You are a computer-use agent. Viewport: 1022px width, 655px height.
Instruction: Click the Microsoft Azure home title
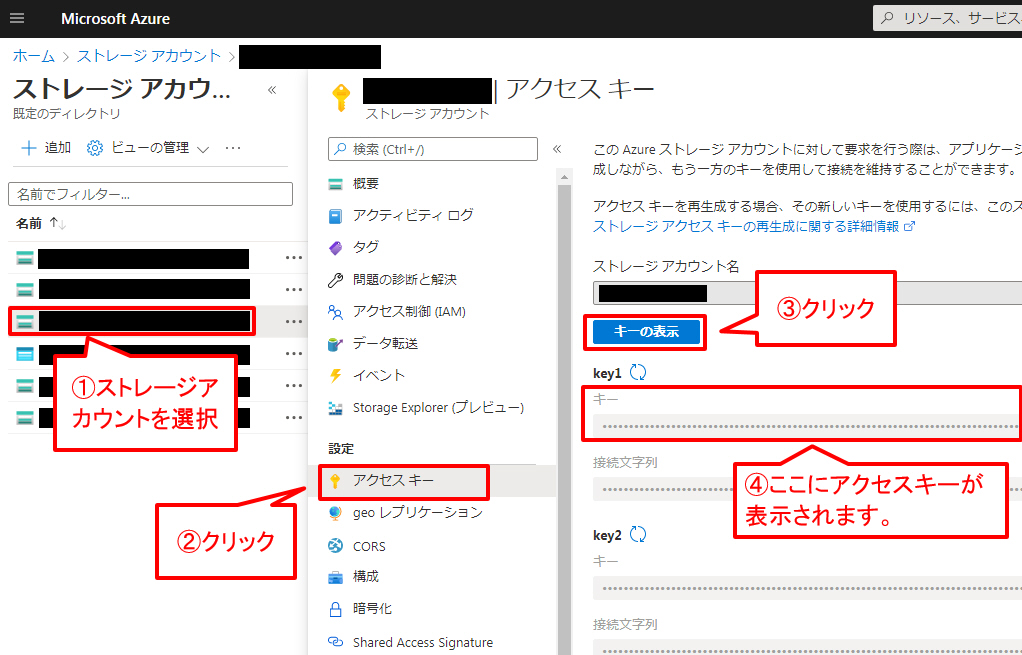pos(115,19)
